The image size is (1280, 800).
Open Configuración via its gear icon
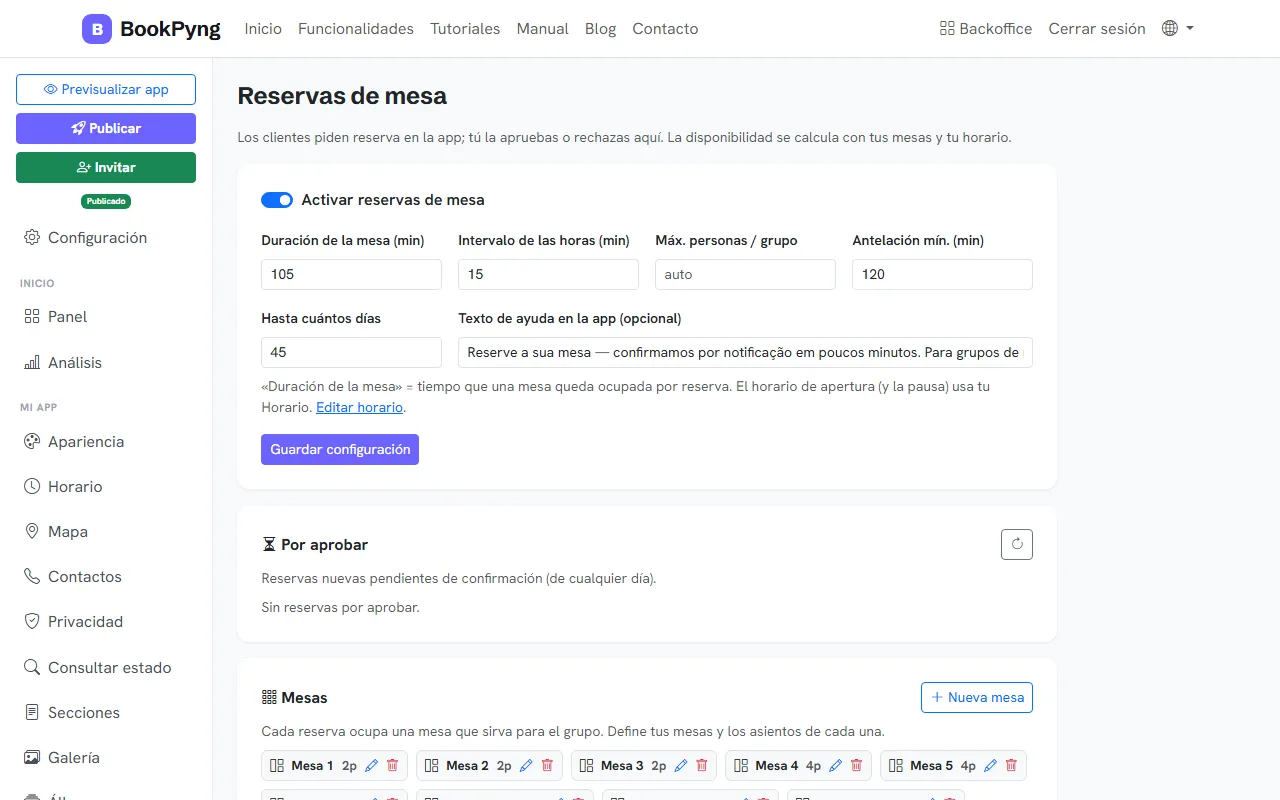pos(32,237)
